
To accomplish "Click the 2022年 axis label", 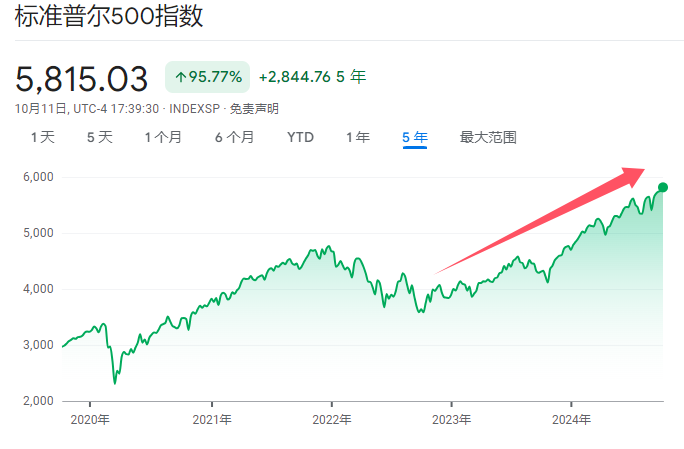I will [332, 420].
